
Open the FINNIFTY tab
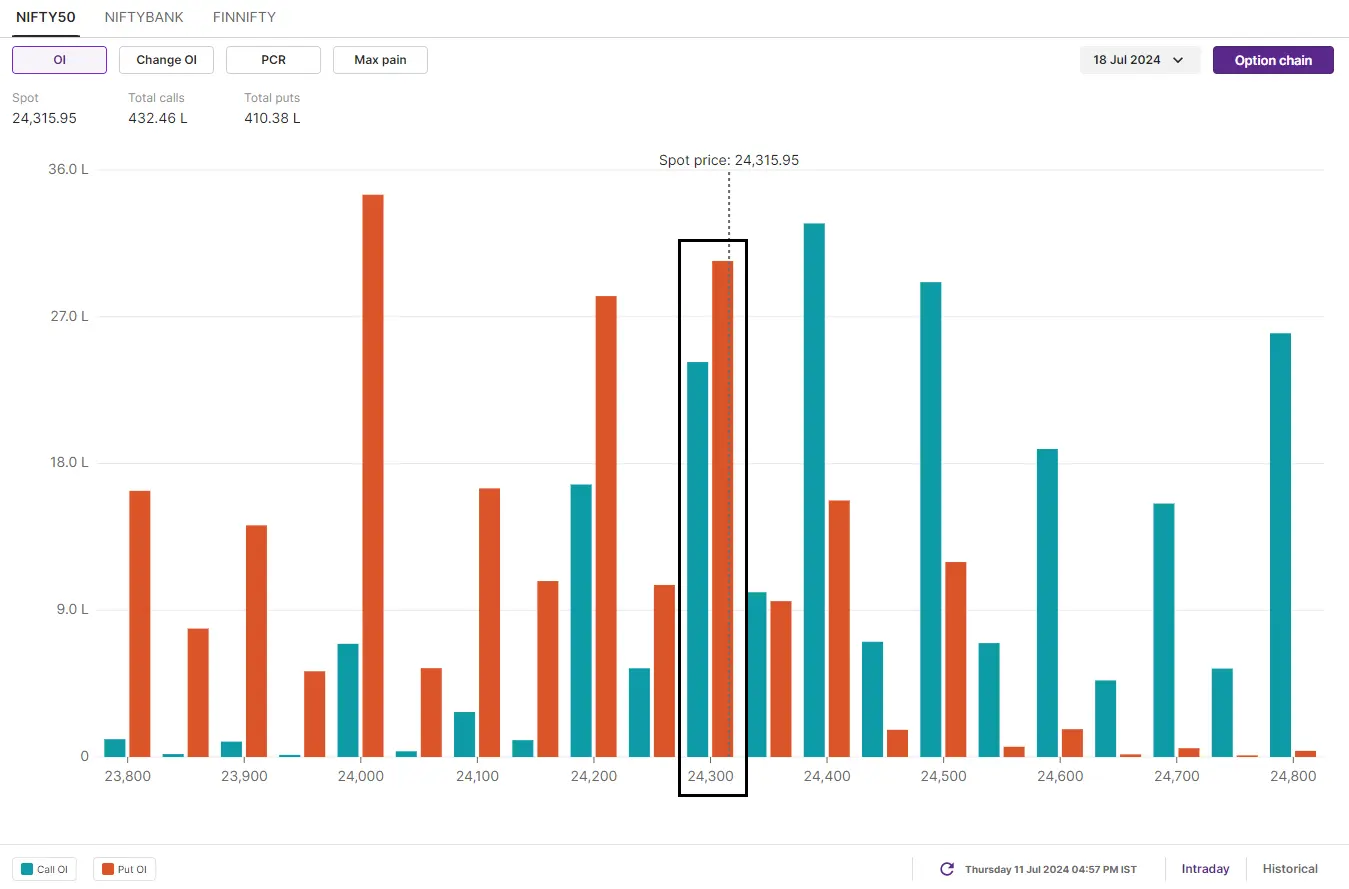tap(244, 17)
